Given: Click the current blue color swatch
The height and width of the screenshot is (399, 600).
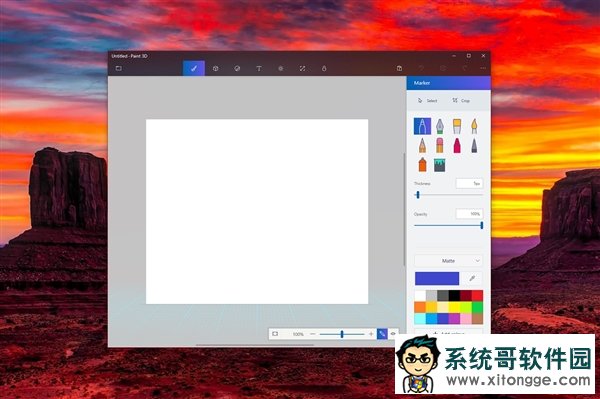Looking at the screenshot, I should 437,278.
